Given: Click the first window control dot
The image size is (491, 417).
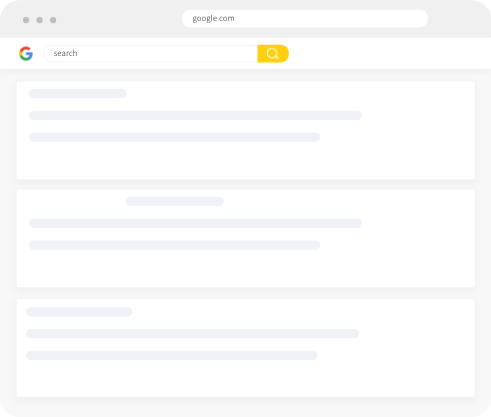Looking at the screenshot, I should coord(26,20).
